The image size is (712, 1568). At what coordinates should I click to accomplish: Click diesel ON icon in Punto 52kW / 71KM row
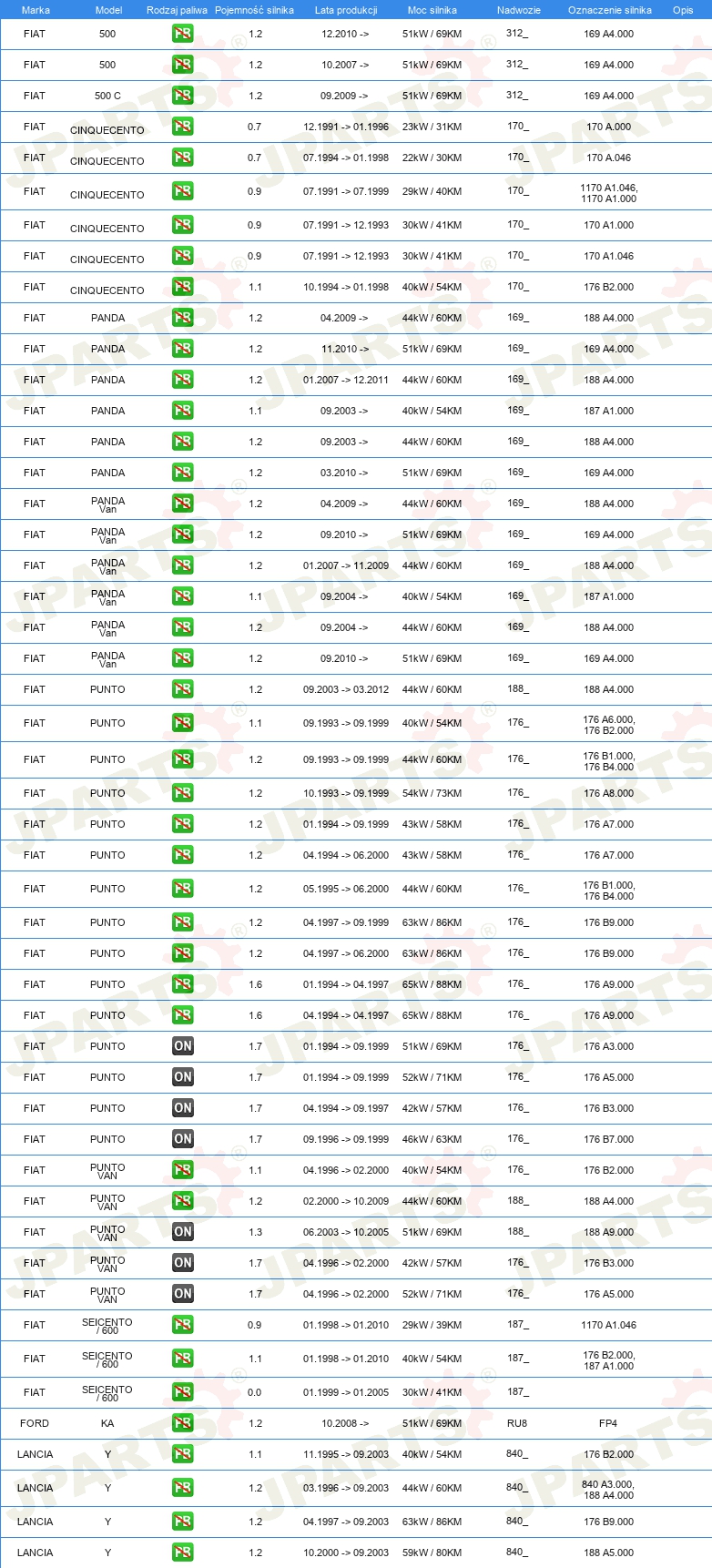tap(183, 1077)
